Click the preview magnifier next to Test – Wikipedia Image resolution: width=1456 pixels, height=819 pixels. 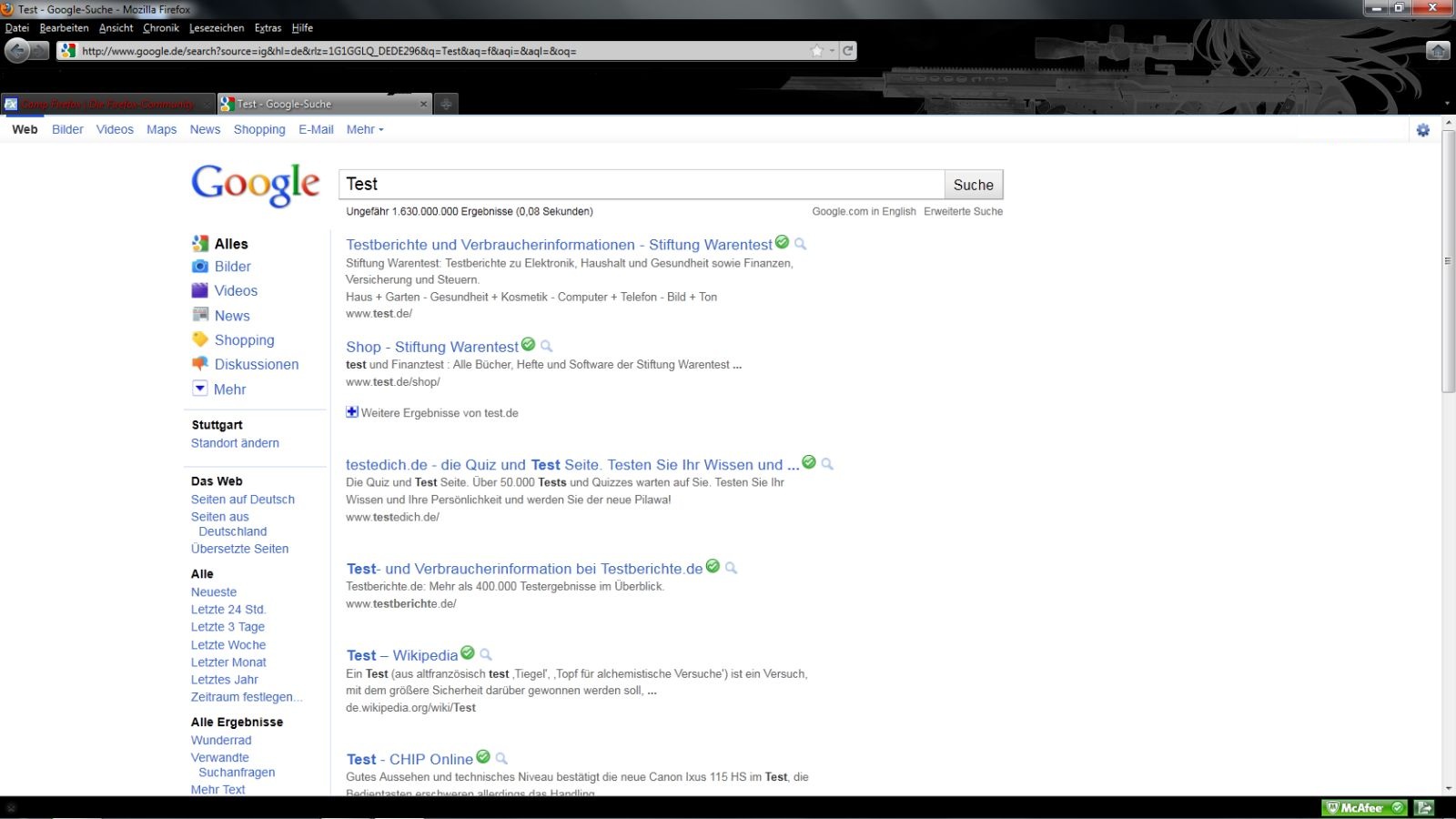tap(486, 654)
